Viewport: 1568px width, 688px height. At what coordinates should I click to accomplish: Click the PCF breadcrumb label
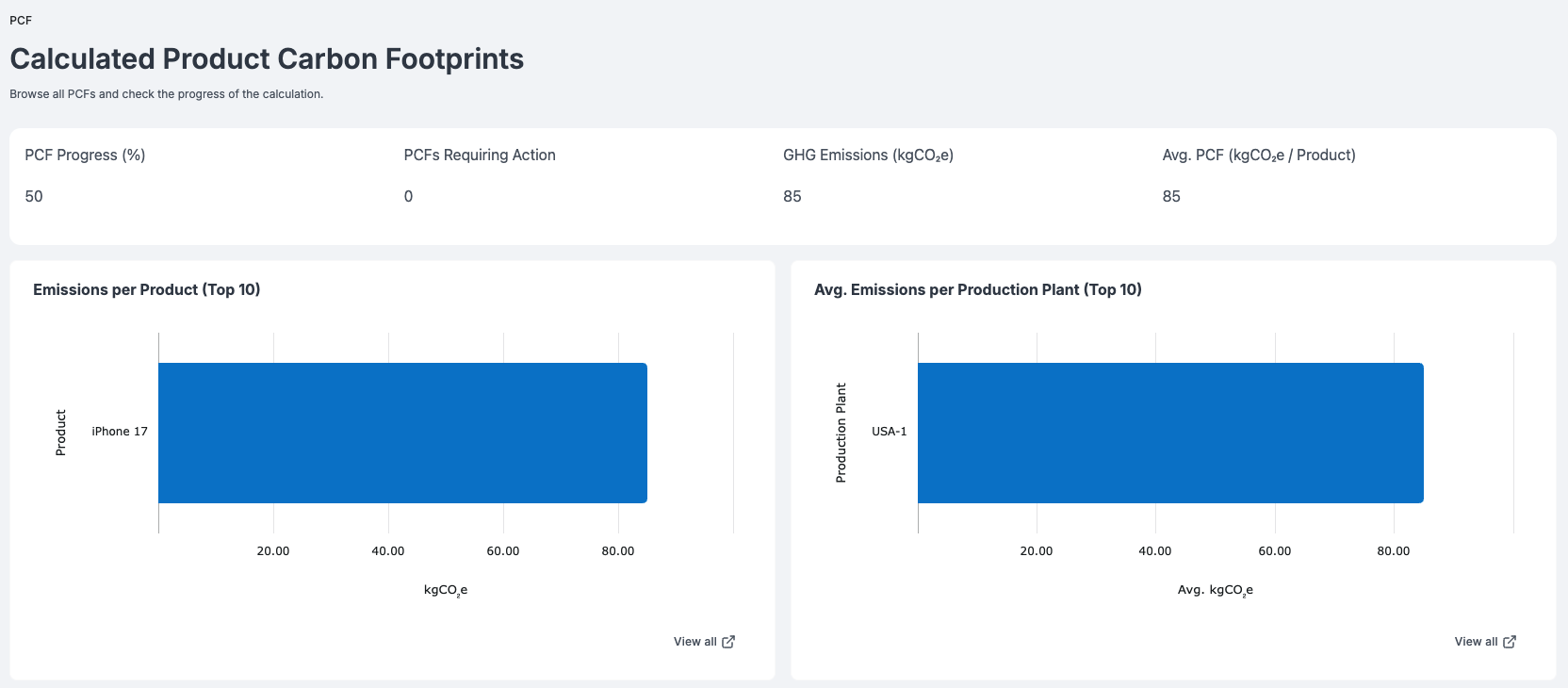point(21,20)
